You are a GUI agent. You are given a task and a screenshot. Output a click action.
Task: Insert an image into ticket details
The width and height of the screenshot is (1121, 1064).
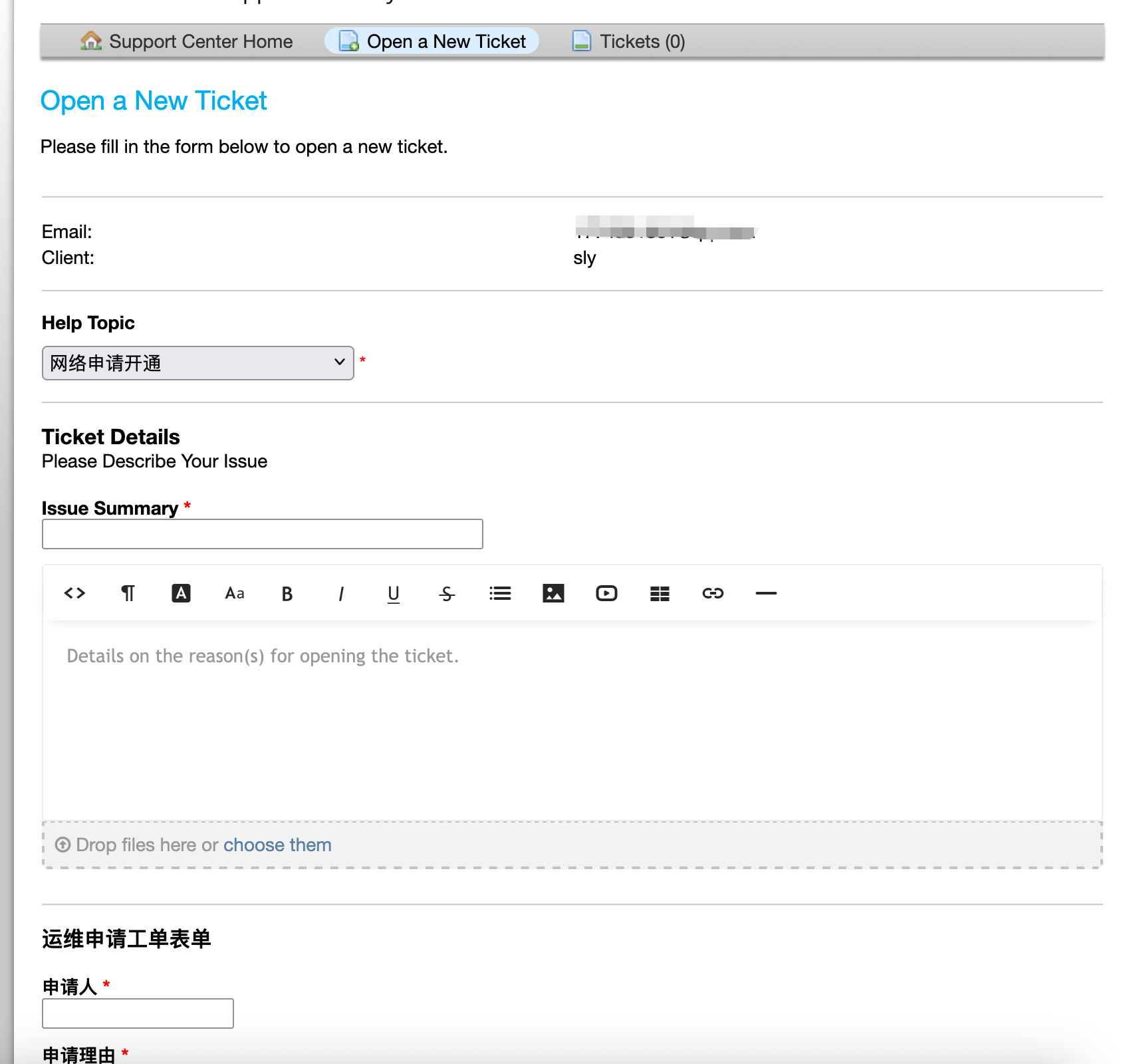coord(553,593)
